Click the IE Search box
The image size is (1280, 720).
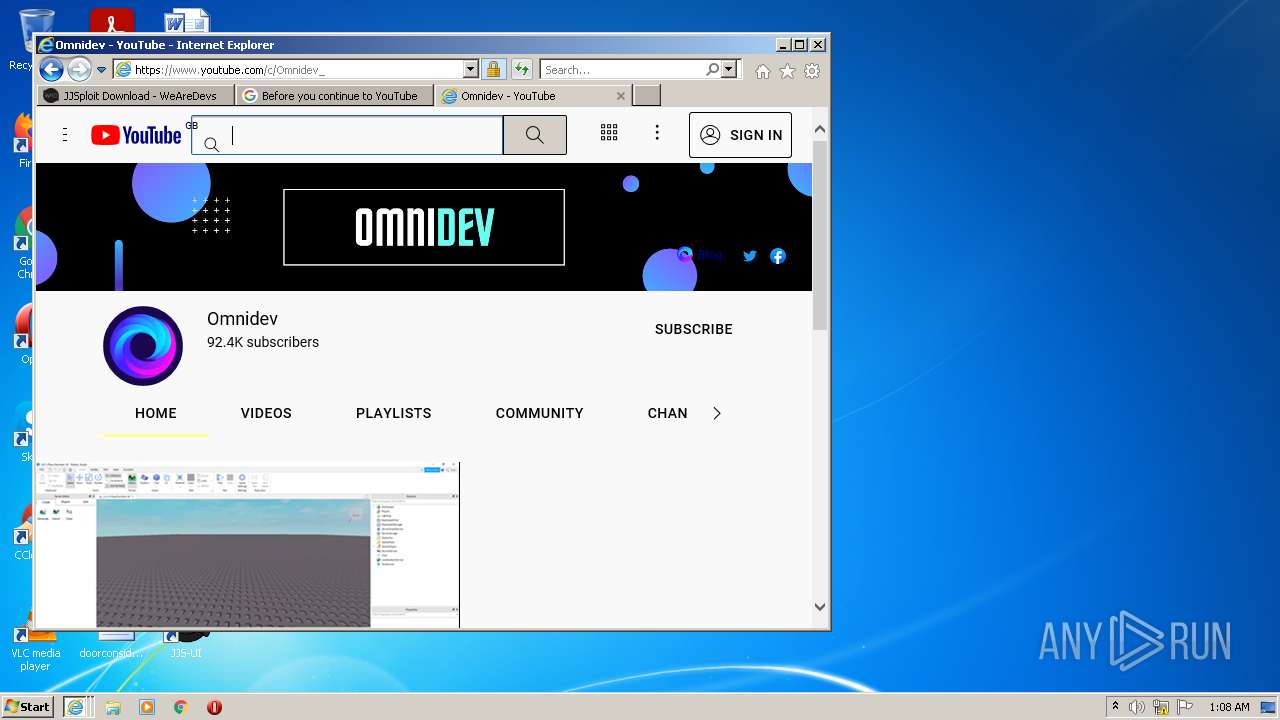[622, 70]
